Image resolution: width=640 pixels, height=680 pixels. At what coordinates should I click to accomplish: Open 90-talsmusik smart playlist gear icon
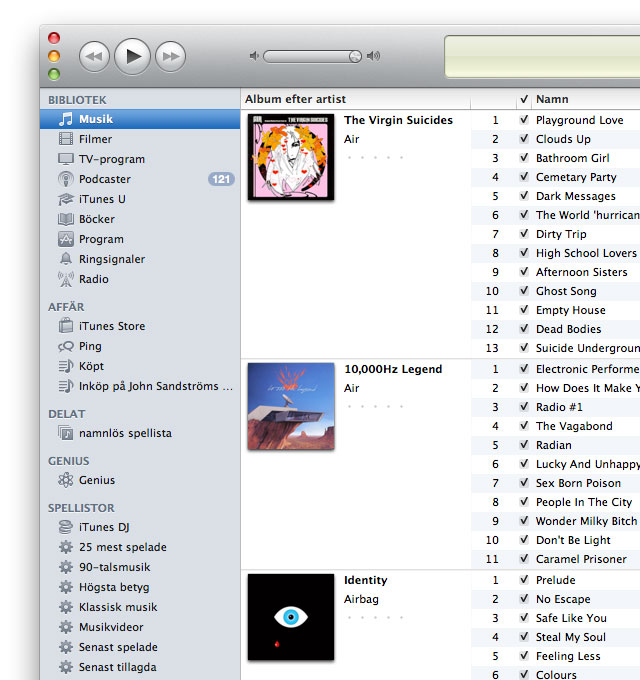(65, 567)
